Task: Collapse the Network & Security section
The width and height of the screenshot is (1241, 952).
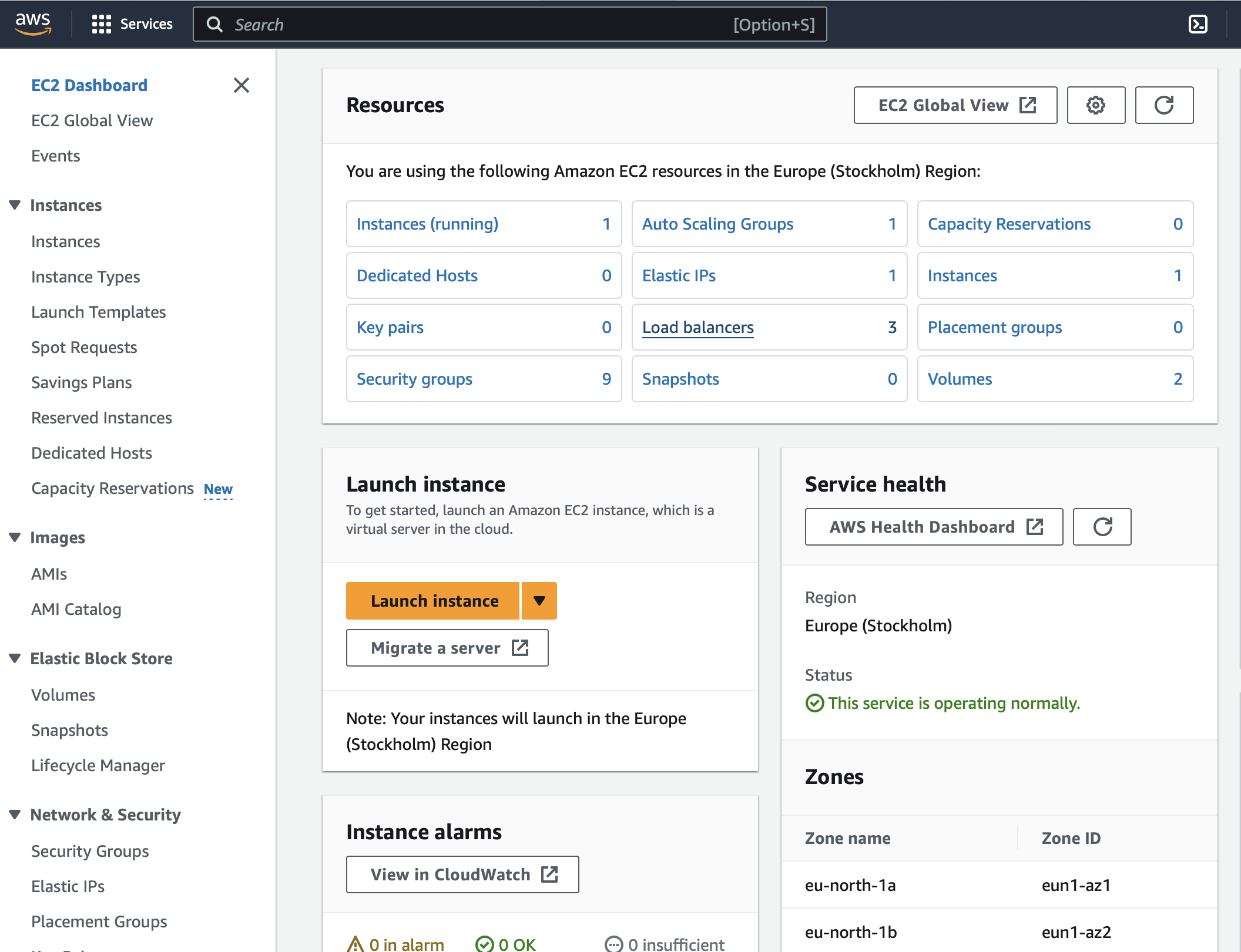Action: pyautogui.click(x=15, y=815)
